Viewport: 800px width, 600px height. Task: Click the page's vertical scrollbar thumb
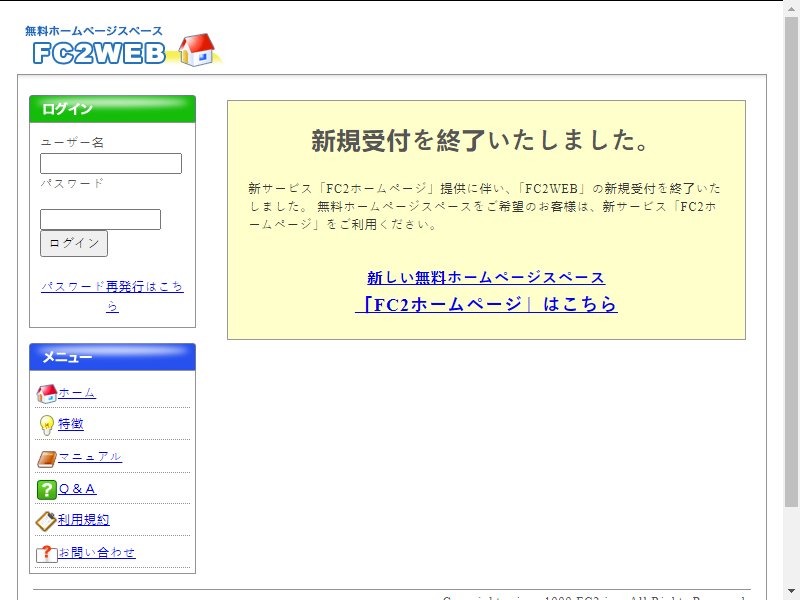(791, 260)
